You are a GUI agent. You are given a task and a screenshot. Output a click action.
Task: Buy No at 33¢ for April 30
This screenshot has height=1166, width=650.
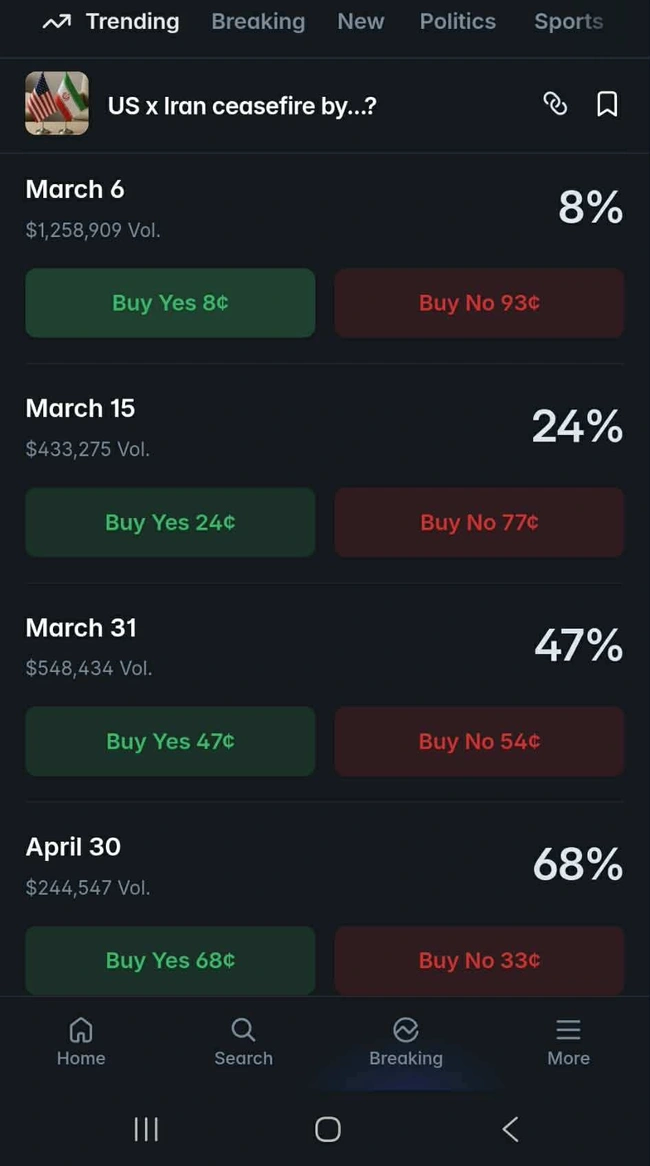(479, 960)
